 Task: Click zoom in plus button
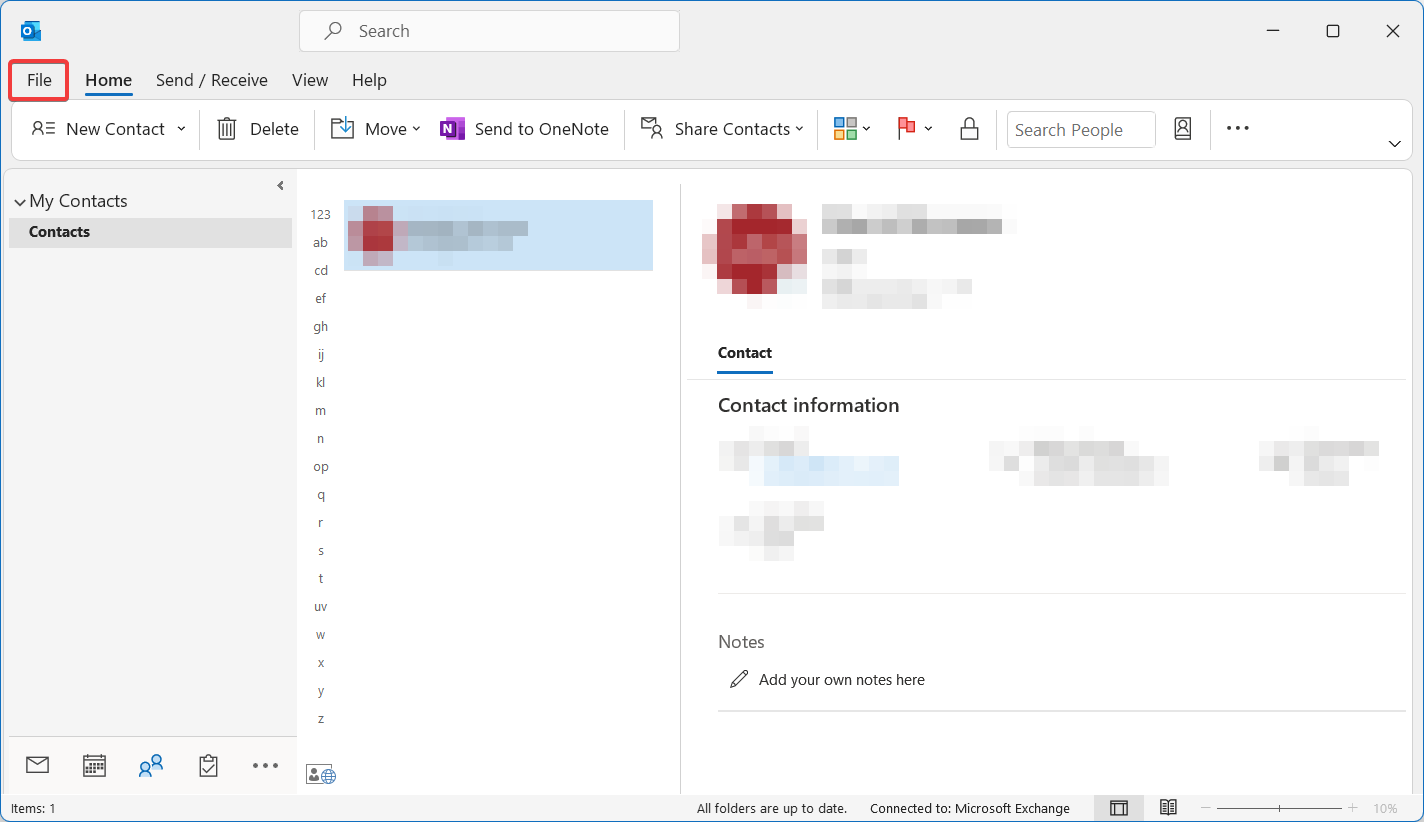[1352, 808]
